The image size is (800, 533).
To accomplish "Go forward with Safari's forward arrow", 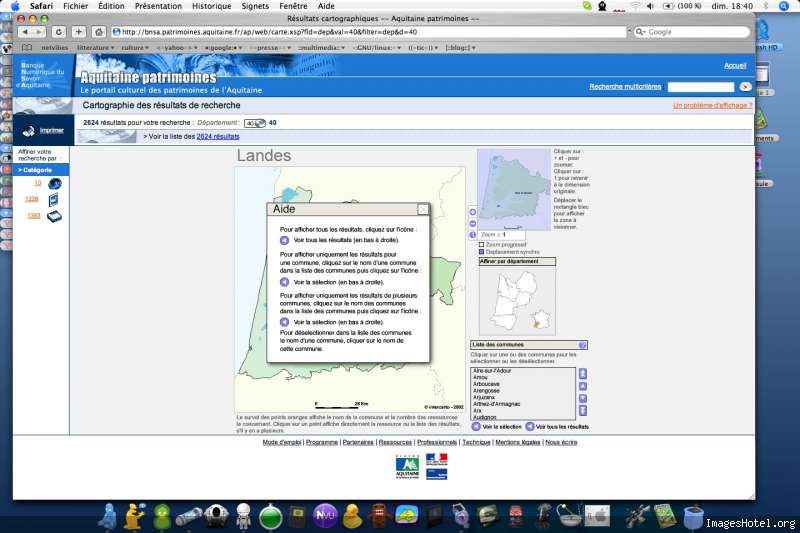I will [x=38, y=32].
